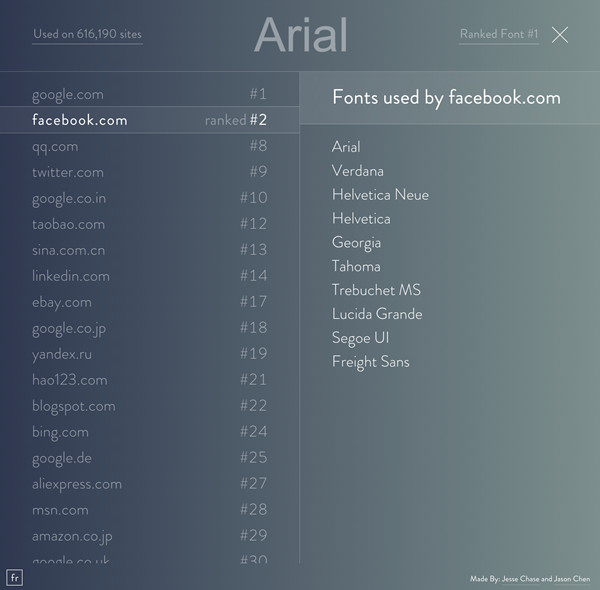Select twitter.com in the site list

[150, 172]
